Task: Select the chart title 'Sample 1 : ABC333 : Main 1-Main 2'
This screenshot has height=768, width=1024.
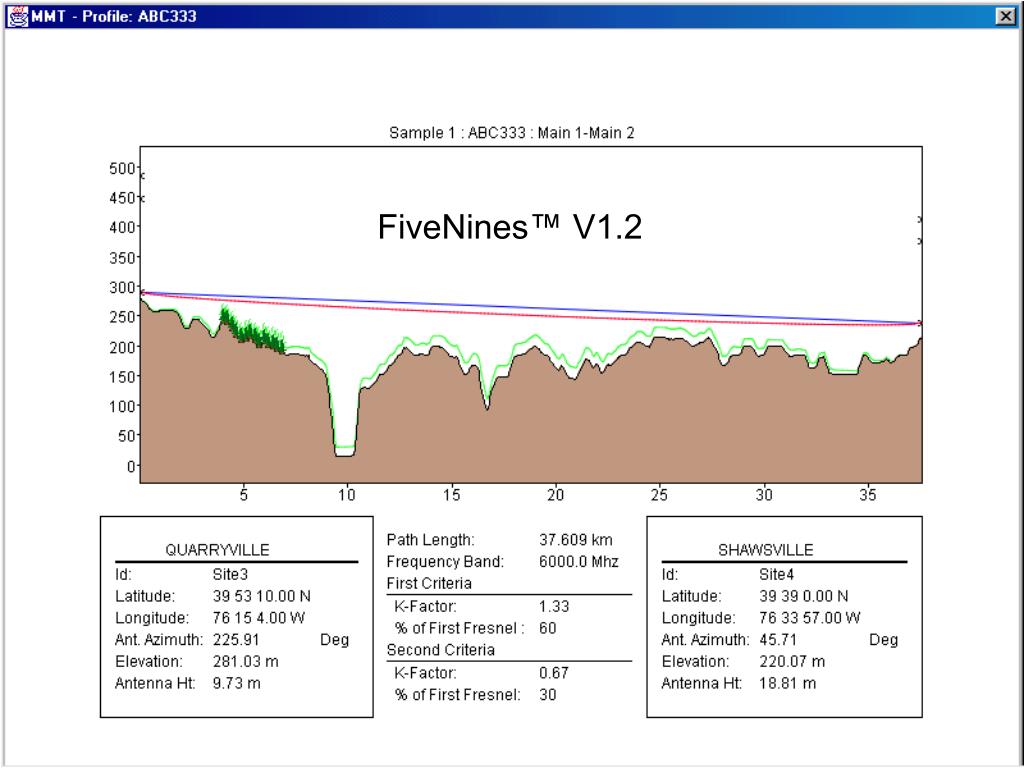Action: point(511,133)
